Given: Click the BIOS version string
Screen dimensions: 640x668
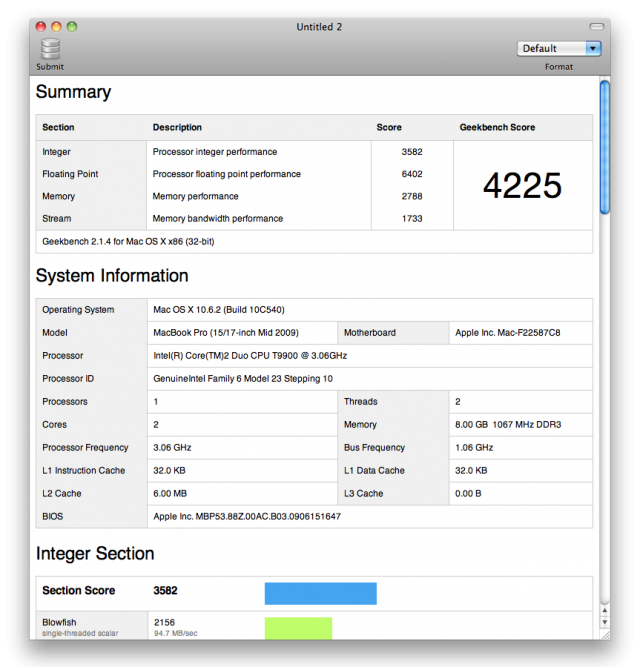Looking at the screenshot, I should click(247, 517).
